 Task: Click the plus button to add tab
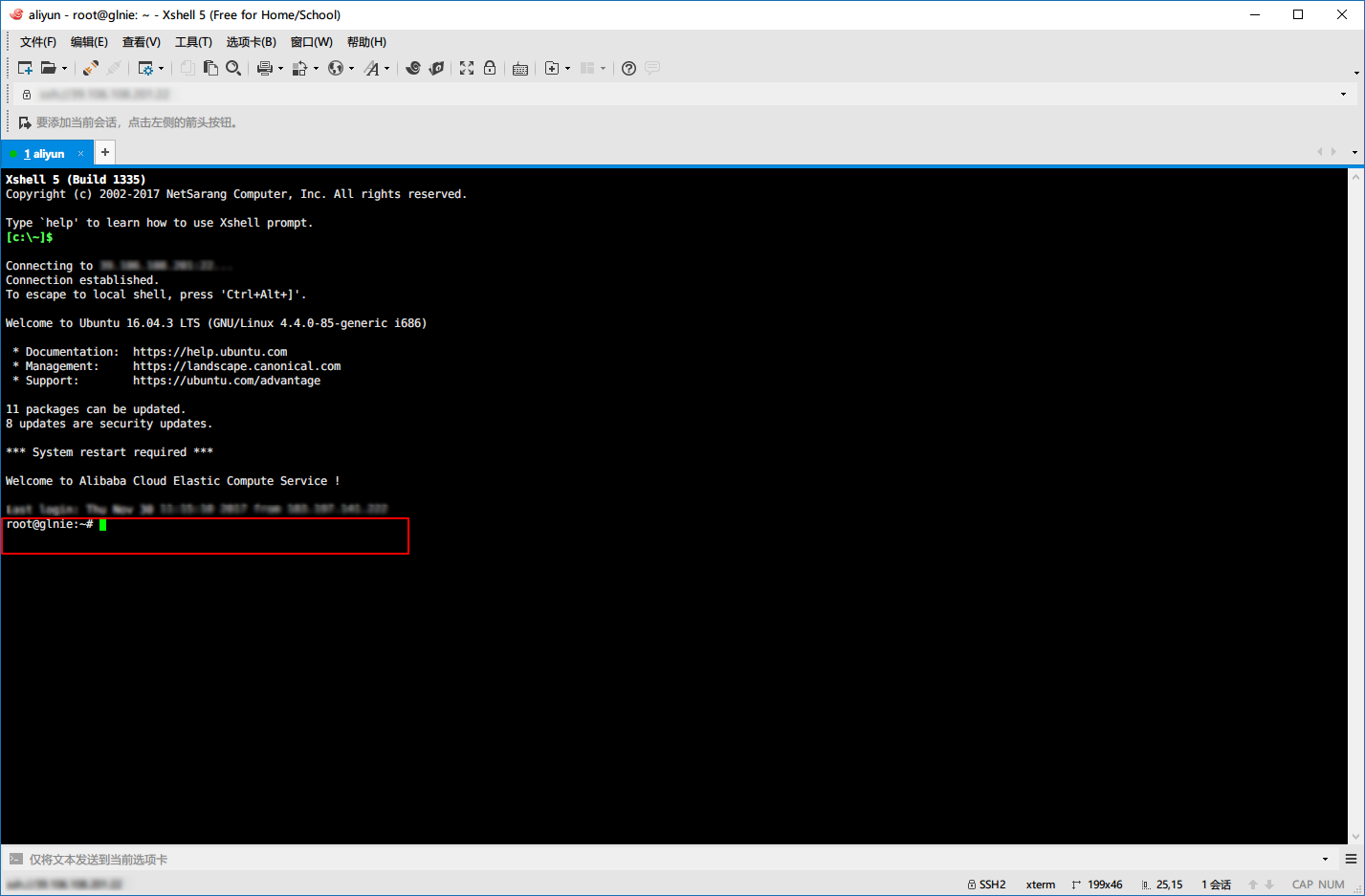pyautogui.click(x=105, y=153)
